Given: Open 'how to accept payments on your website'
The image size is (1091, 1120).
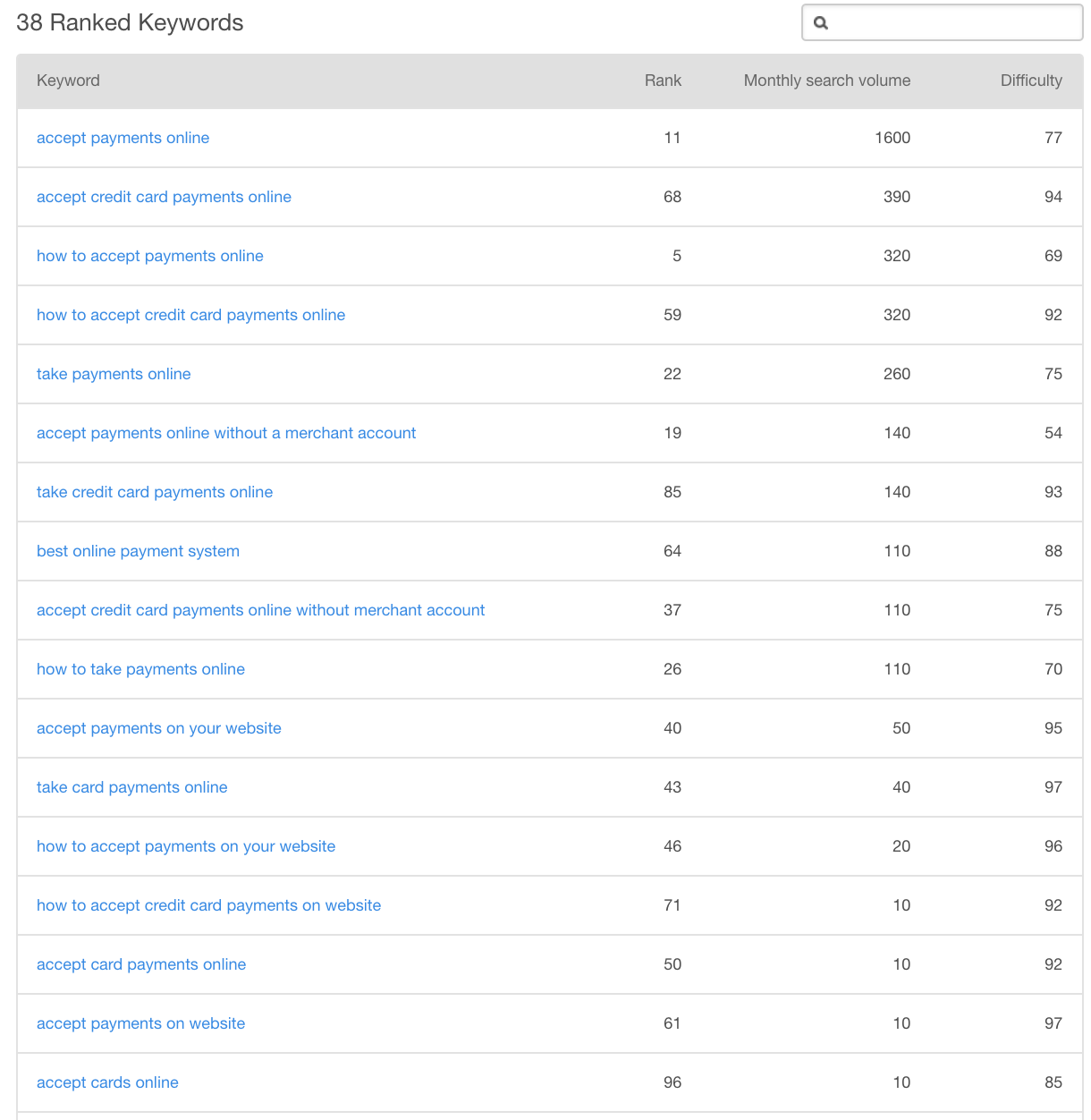Looking at the screenshot, I should point(186,846).
